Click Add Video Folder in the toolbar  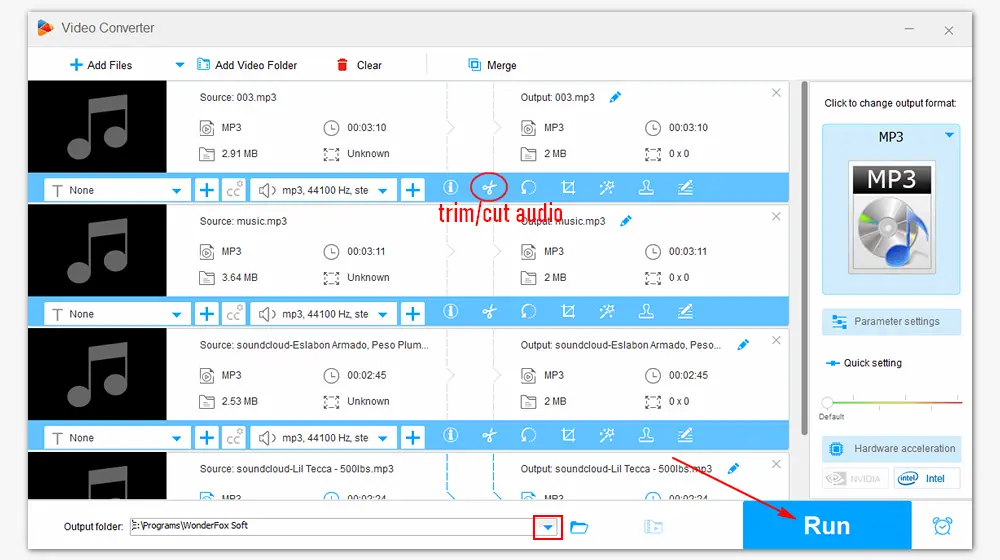point(247,65)
